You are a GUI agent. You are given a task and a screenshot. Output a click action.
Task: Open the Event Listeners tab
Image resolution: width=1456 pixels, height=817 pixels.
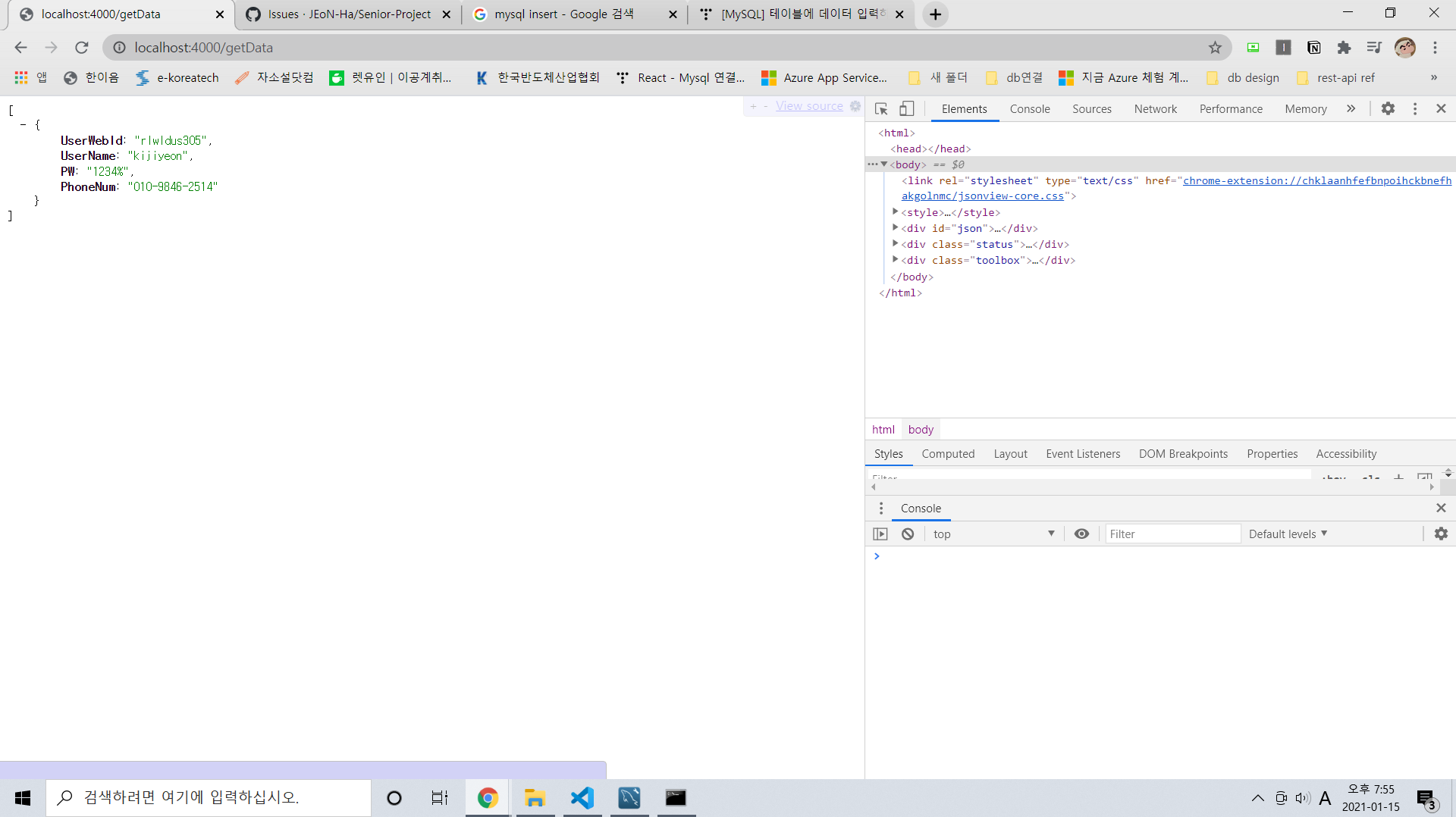point(1083,454)
